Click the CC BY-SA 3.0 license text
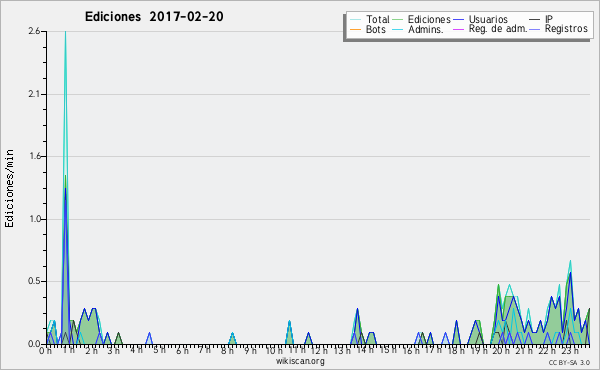 click(569, 363)
